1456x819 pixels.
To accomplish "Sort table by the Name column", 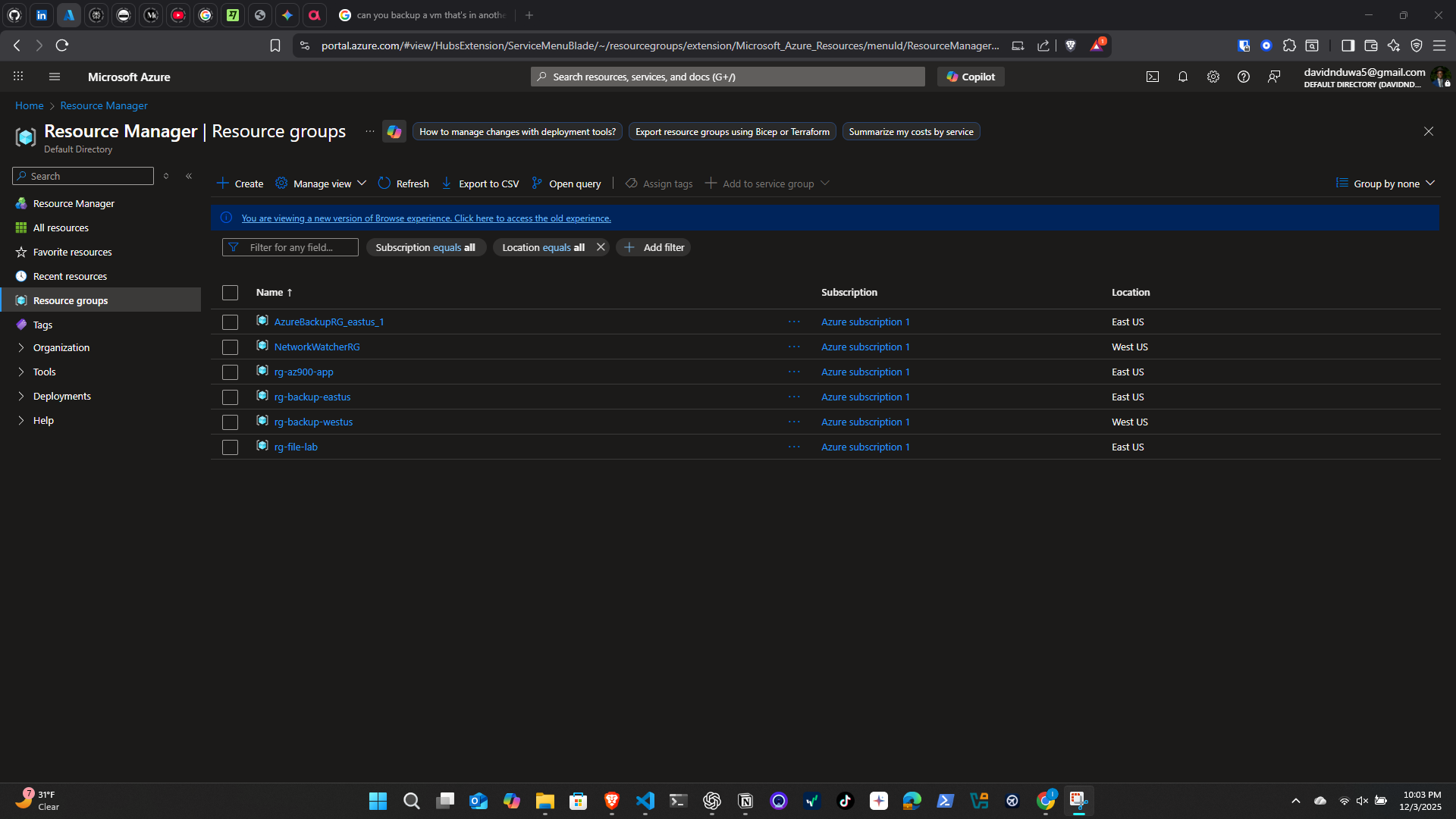I will click(274, 292).
